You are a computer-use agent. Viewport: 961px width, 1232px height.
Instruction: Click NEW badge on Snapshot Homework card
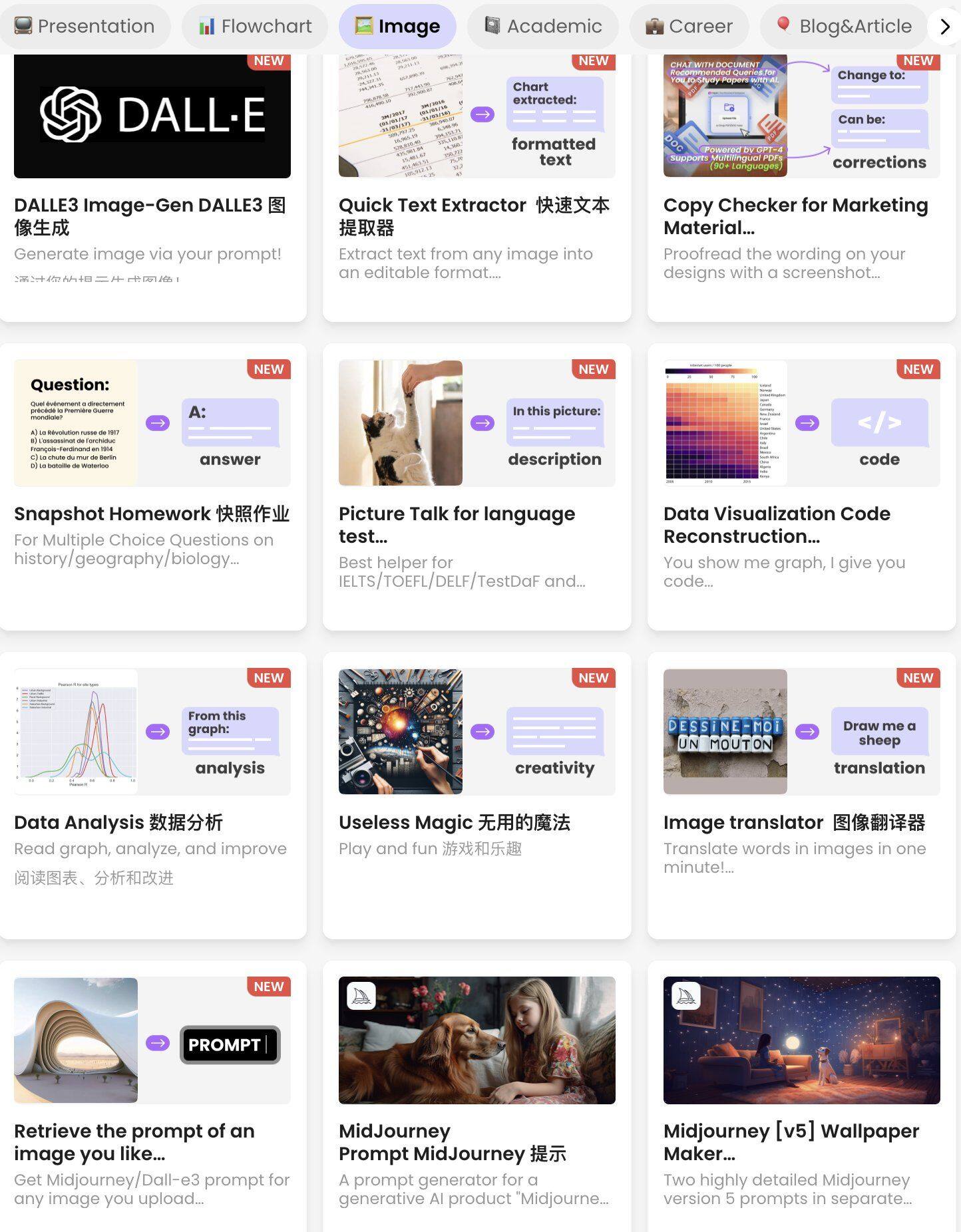tap(269, 369)
